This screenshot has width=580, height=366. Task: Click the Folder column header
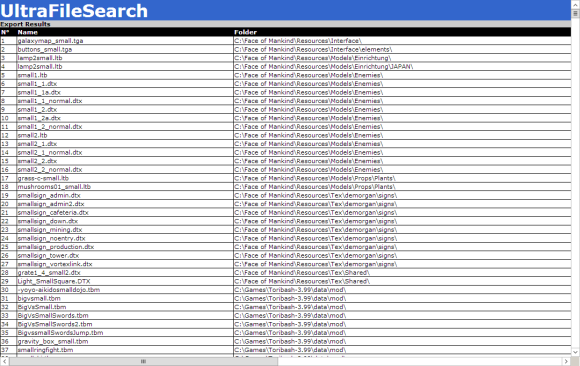pyautogui.click(x=245, y=32)
